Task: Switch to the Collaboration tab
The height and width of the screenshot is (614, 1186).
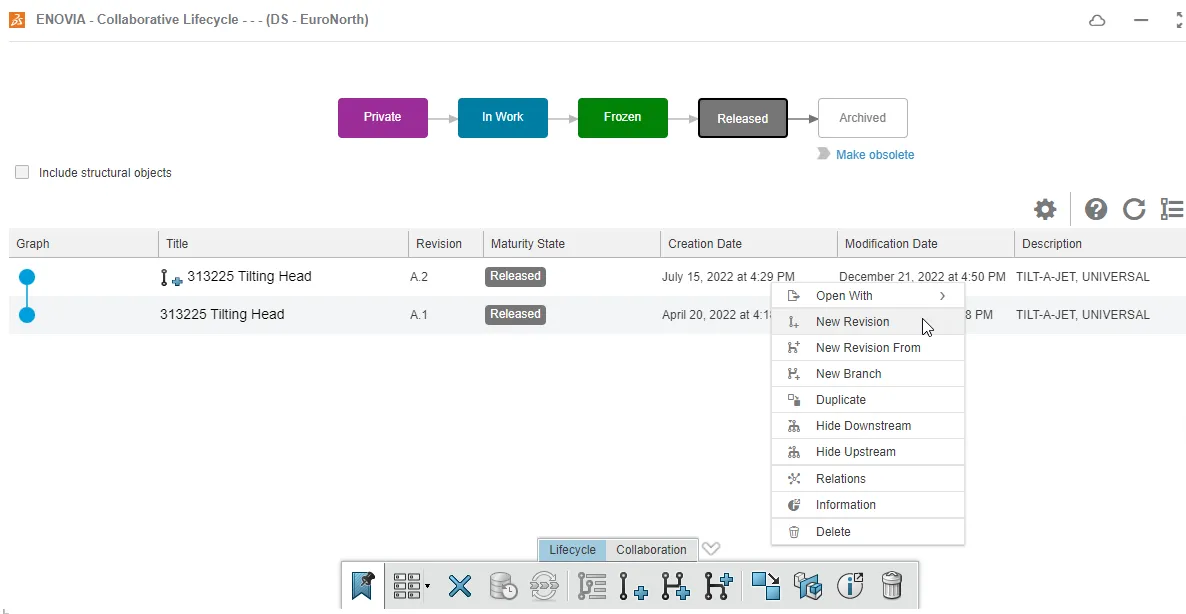Action: (650, 549)
